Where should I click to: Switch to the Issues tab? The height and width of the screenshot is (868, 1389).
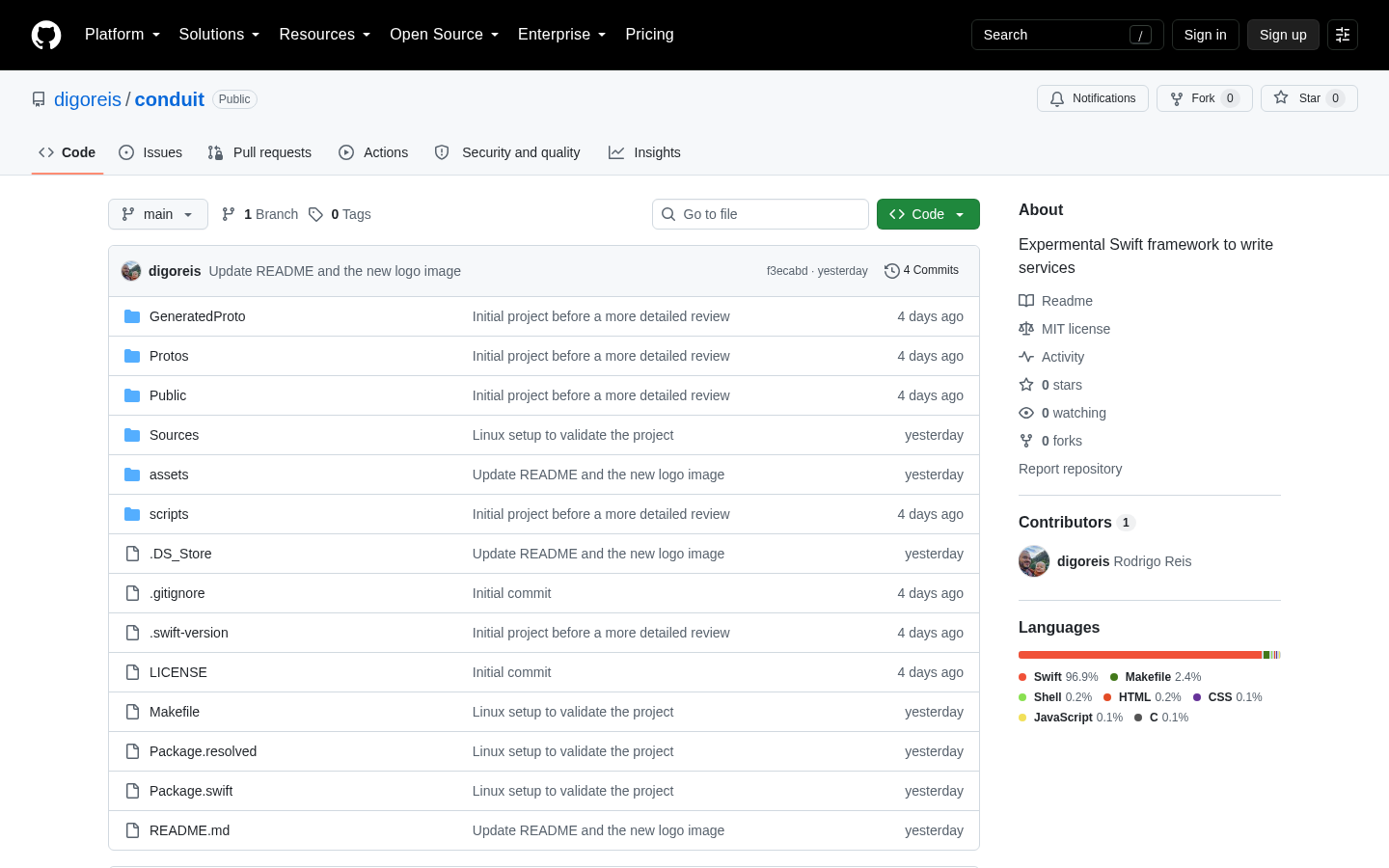point(150,152)
